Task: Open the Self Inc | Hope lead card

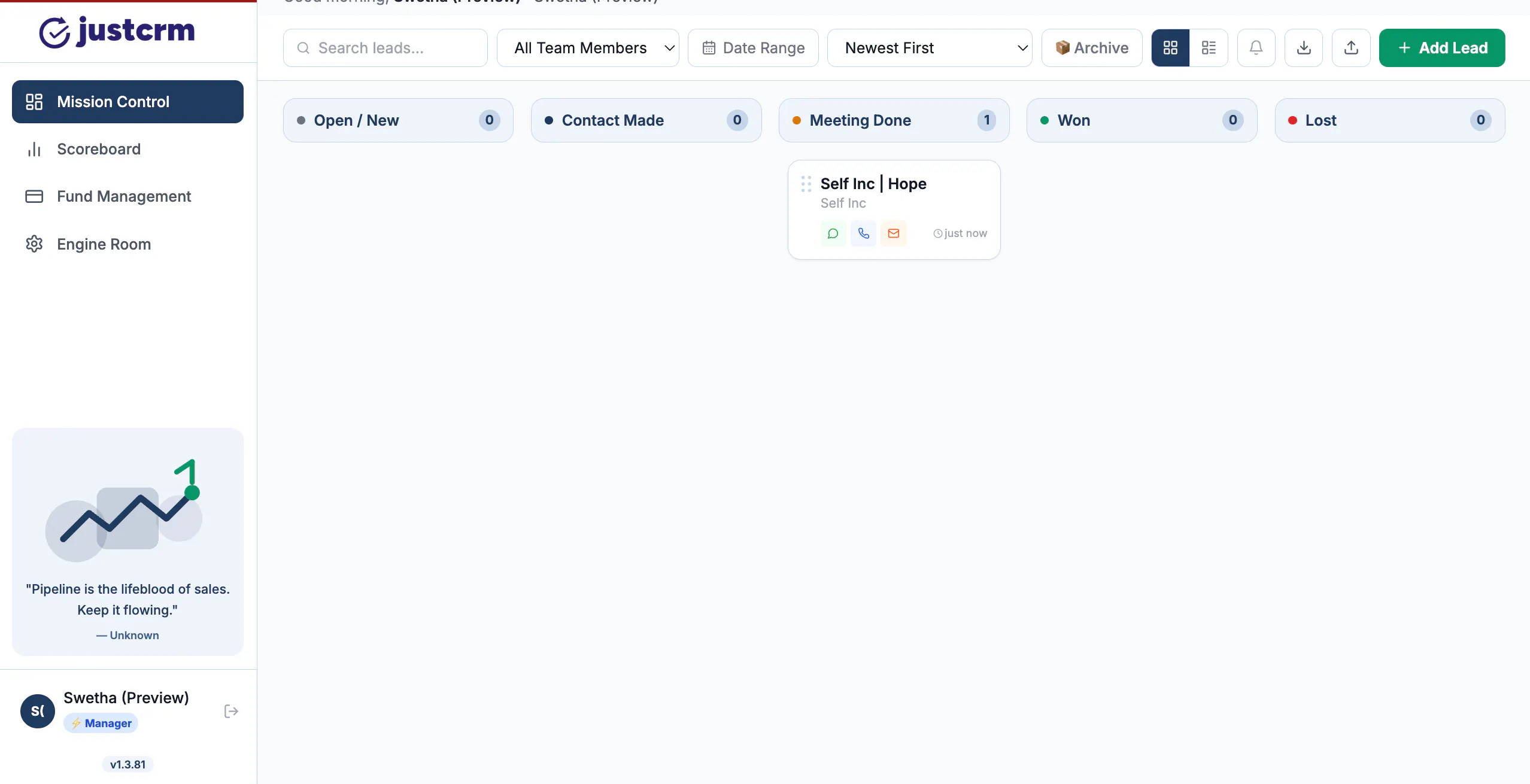Action: 894,209
